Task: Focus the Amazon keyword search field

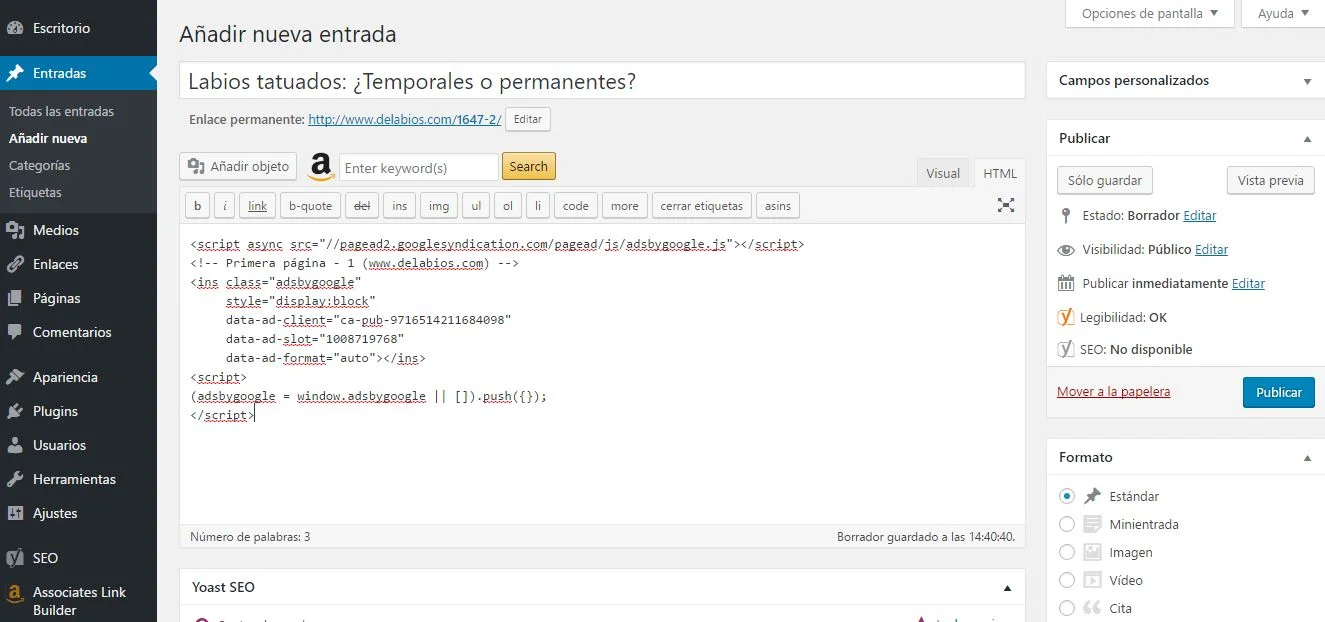Action: click(418, 167)
